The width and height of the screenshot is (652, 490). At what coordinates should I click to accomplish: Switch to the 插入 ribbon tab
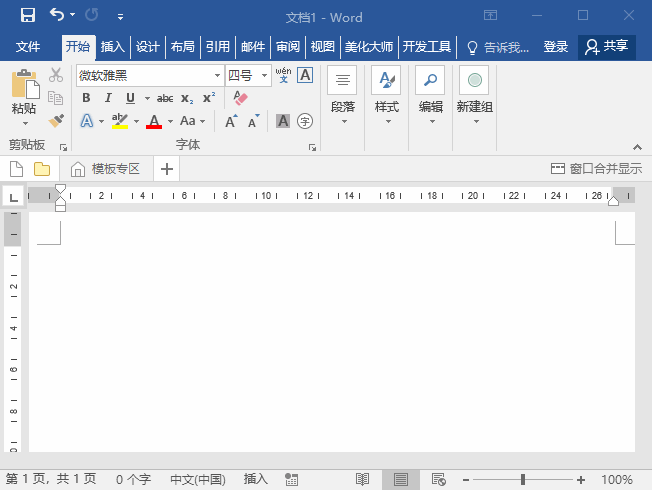[x=113, y=47]
